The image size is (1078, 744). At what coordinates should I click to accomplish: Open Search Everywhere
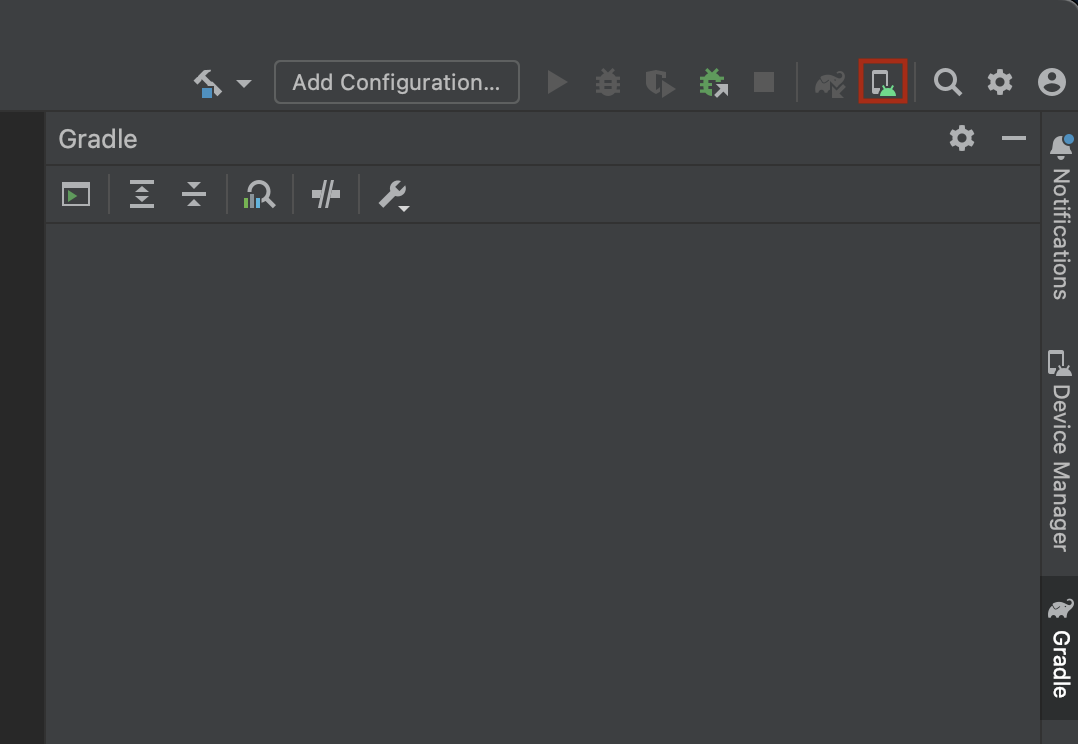tap(947, 82)
